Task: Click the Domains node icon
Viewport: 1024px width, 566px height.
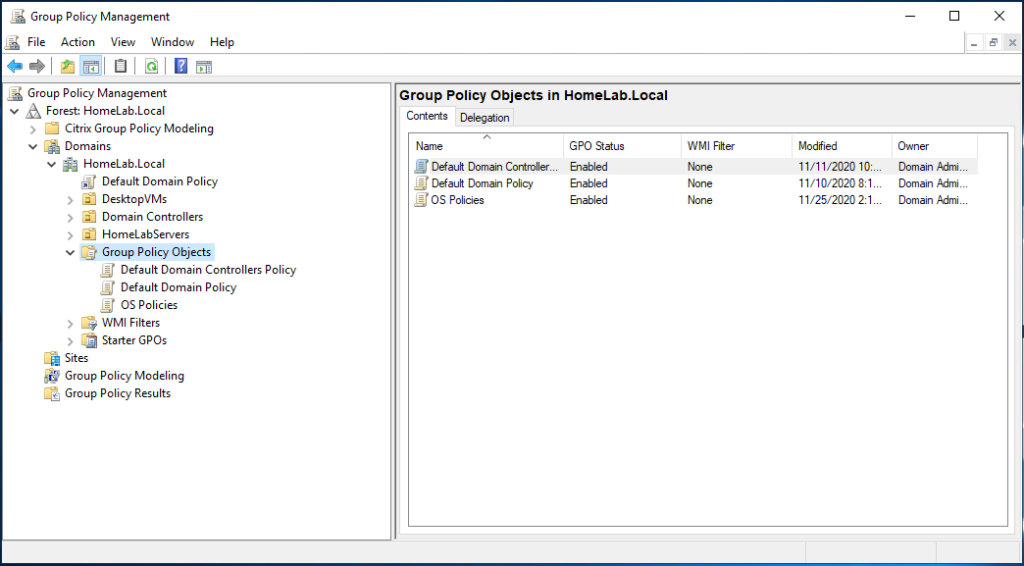Action: point(52,146)
